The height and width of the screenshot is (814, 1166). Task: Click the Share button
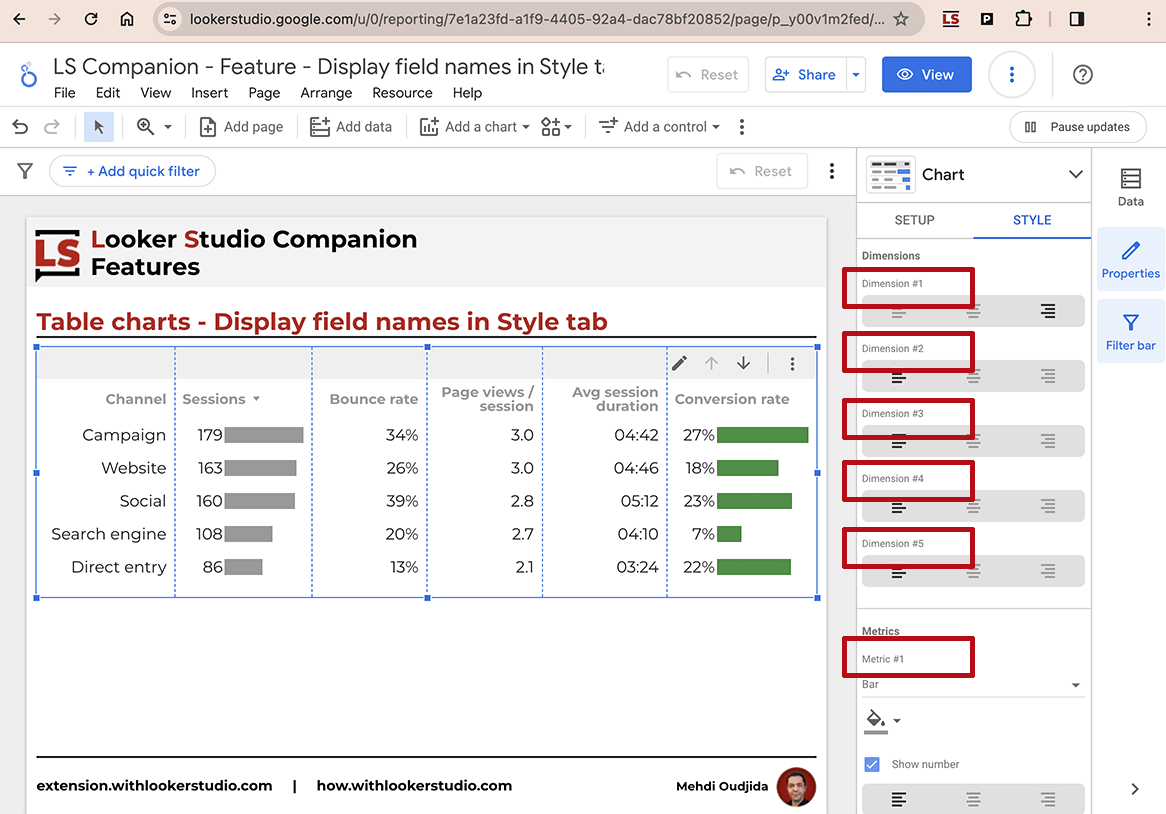805,75
